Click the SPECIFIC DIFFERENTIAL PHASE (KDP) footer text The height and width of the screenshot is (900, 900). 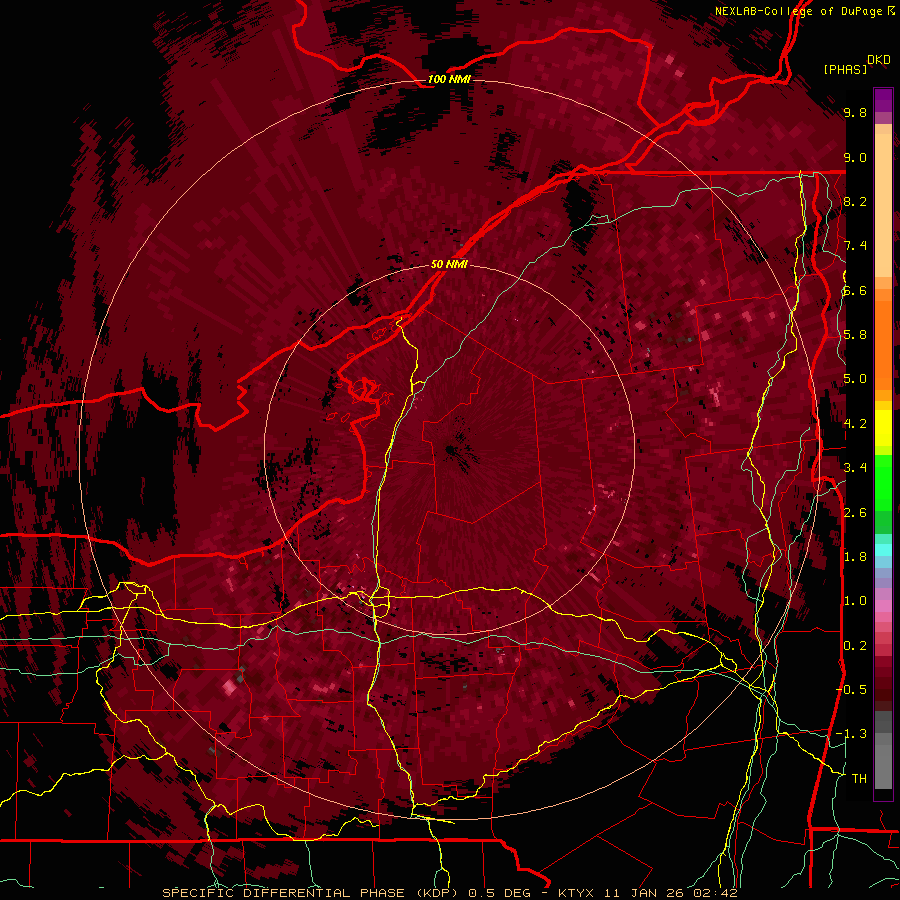pos(311,893)
